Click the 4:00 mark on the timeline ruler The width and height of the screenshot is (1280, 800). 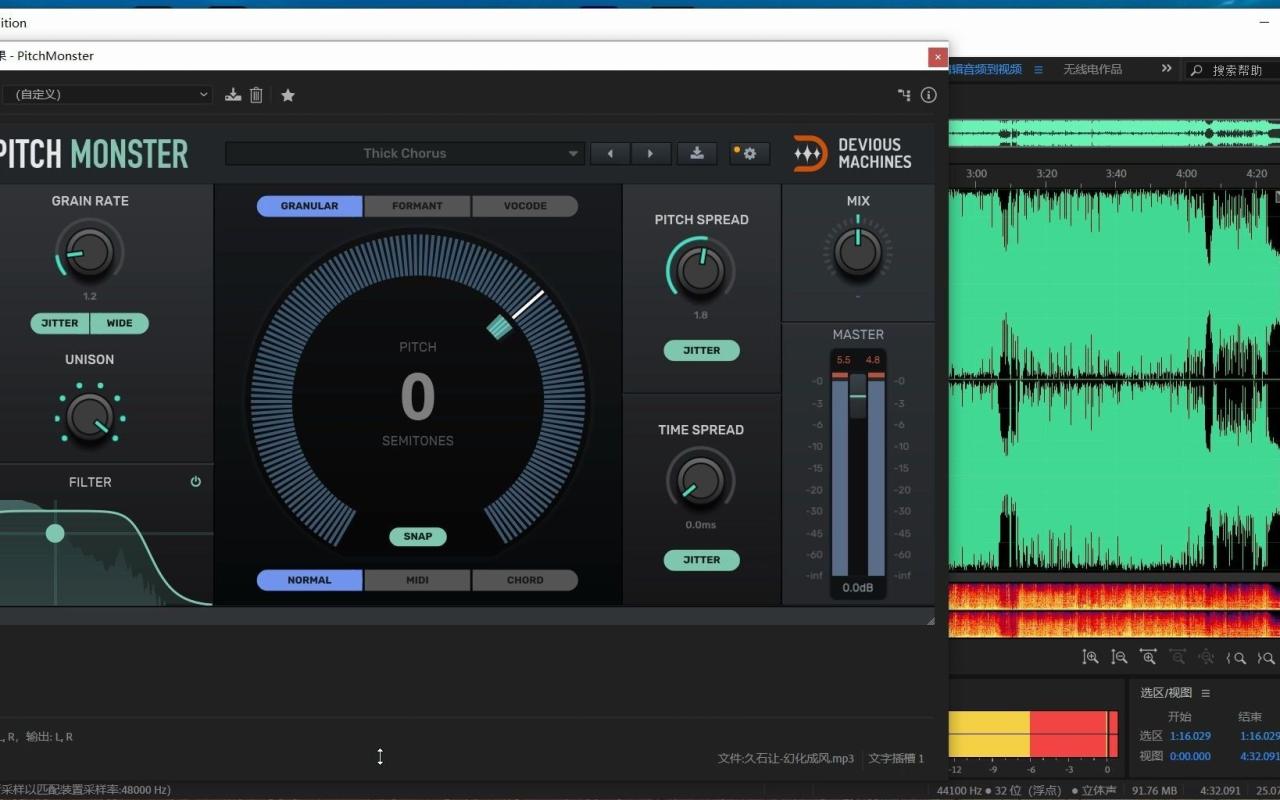click(x=1186, y=173)
